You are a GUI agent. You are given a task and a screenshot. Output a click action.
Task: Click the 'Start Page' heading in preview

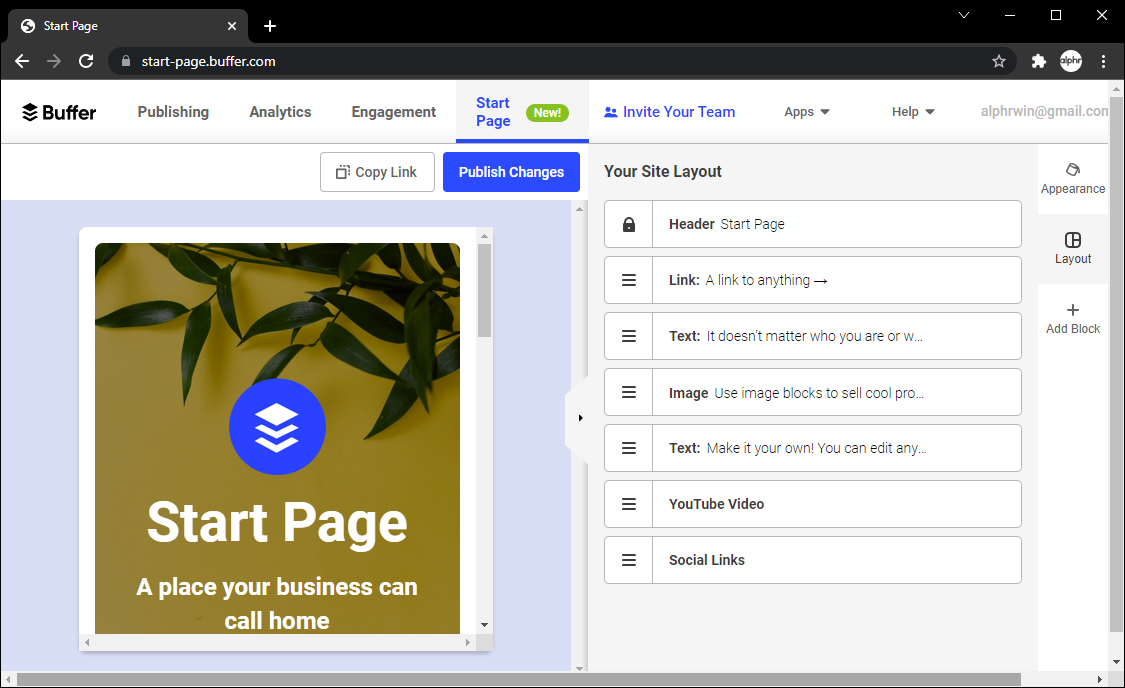[277, 522]
